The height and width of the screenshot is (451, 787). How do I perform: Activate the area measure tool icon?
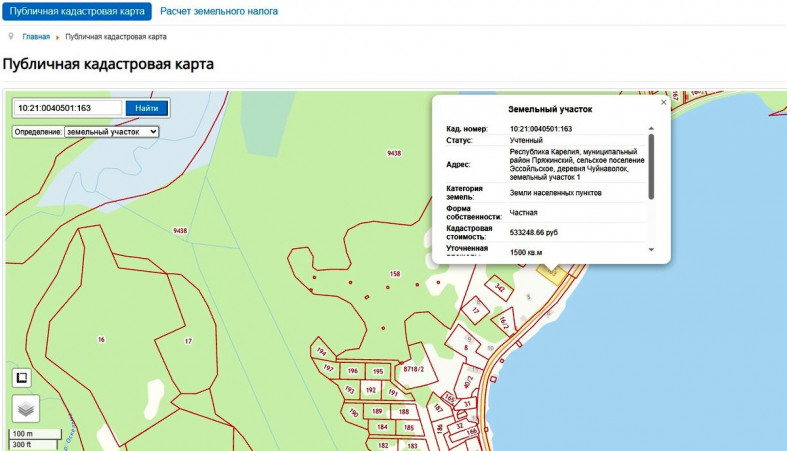pos(22,377)
